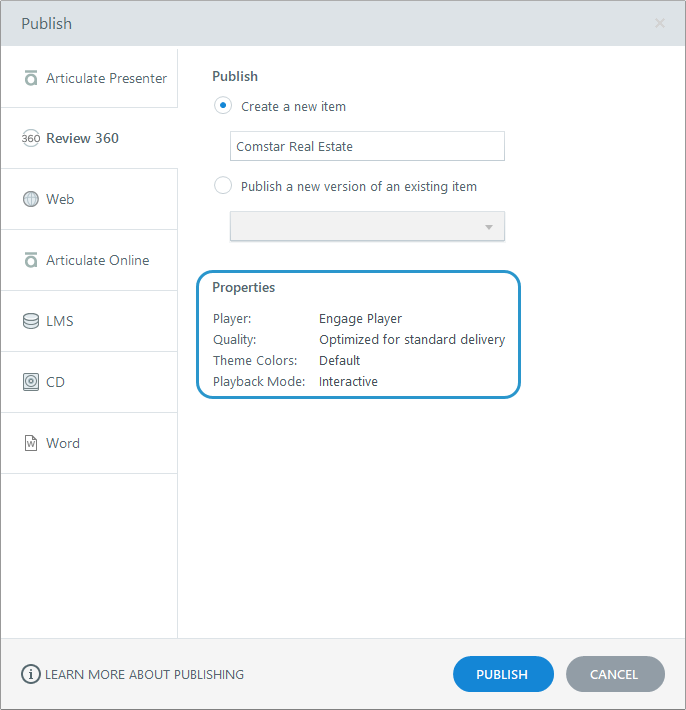Select Publish a new version radio button
Viewport: 686px width, 710px height.
[223, 186]
